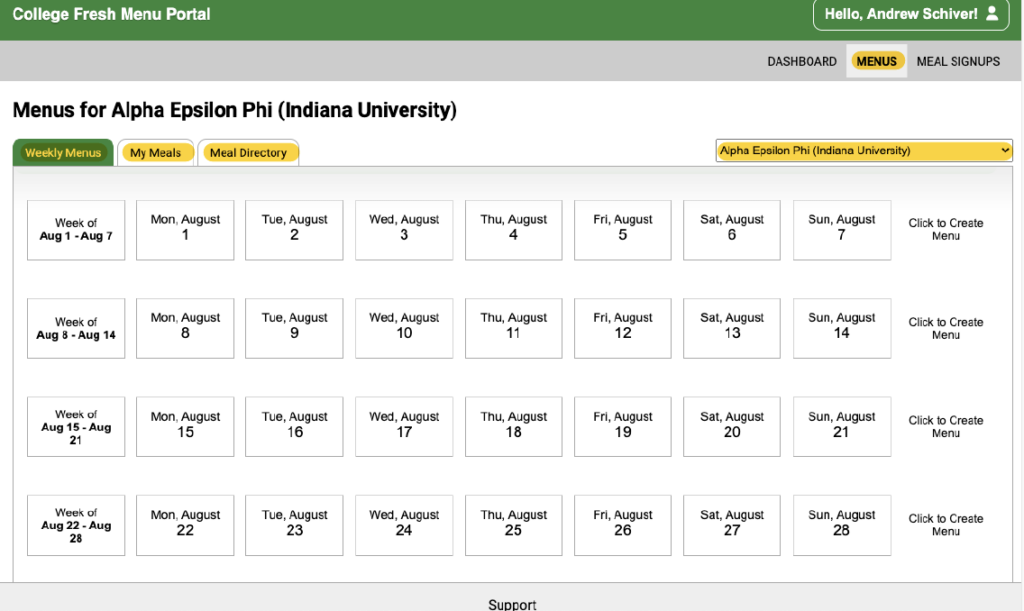Viewport: 1024px width, 611px height.
Task: Choose Fri, August 12 day box
Action: pyautogui.click(x=622, y=328)
